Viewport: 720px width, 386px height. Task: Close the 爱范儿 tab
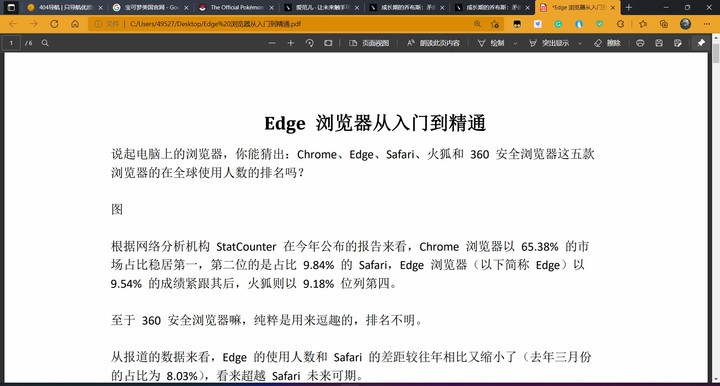pyautogui.click(x=357, y=8)
